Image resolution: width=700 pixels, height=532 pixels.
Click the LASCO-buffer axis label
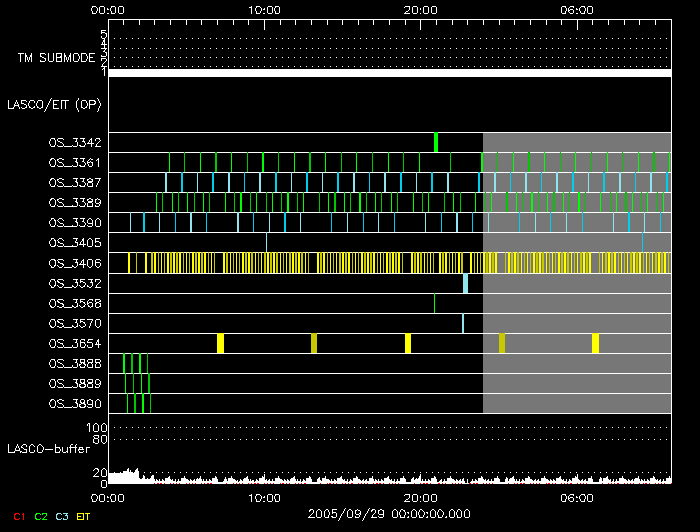(x=42, y=449)
